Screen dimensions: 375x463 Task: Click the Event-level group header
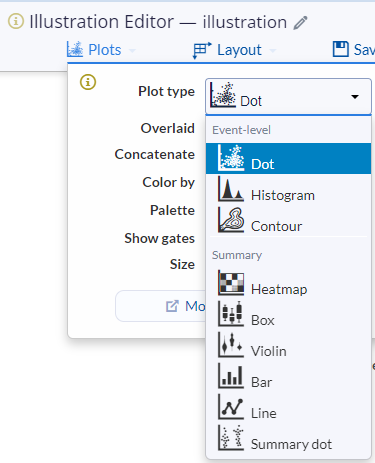[x=241, y=130]
